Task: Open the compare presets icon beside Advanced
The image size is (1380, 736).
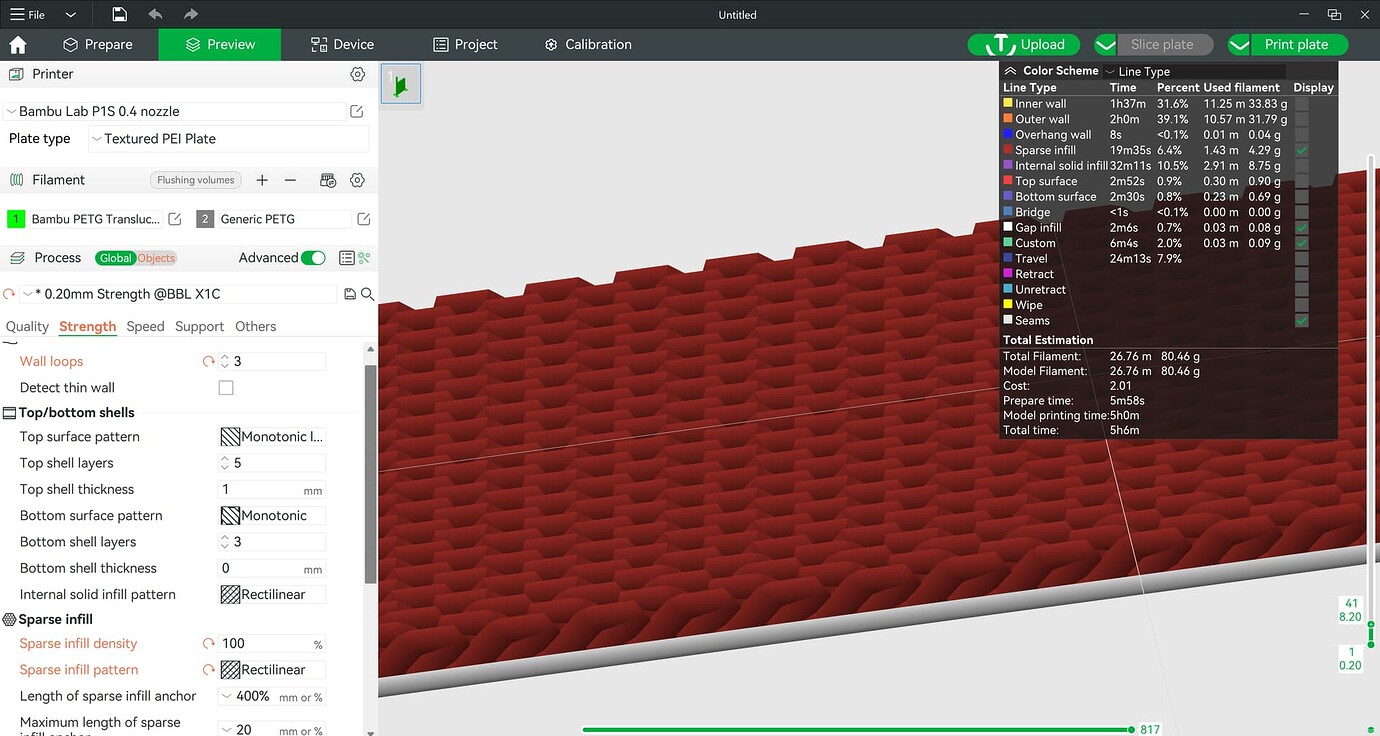Action: (x=364, y=258)
